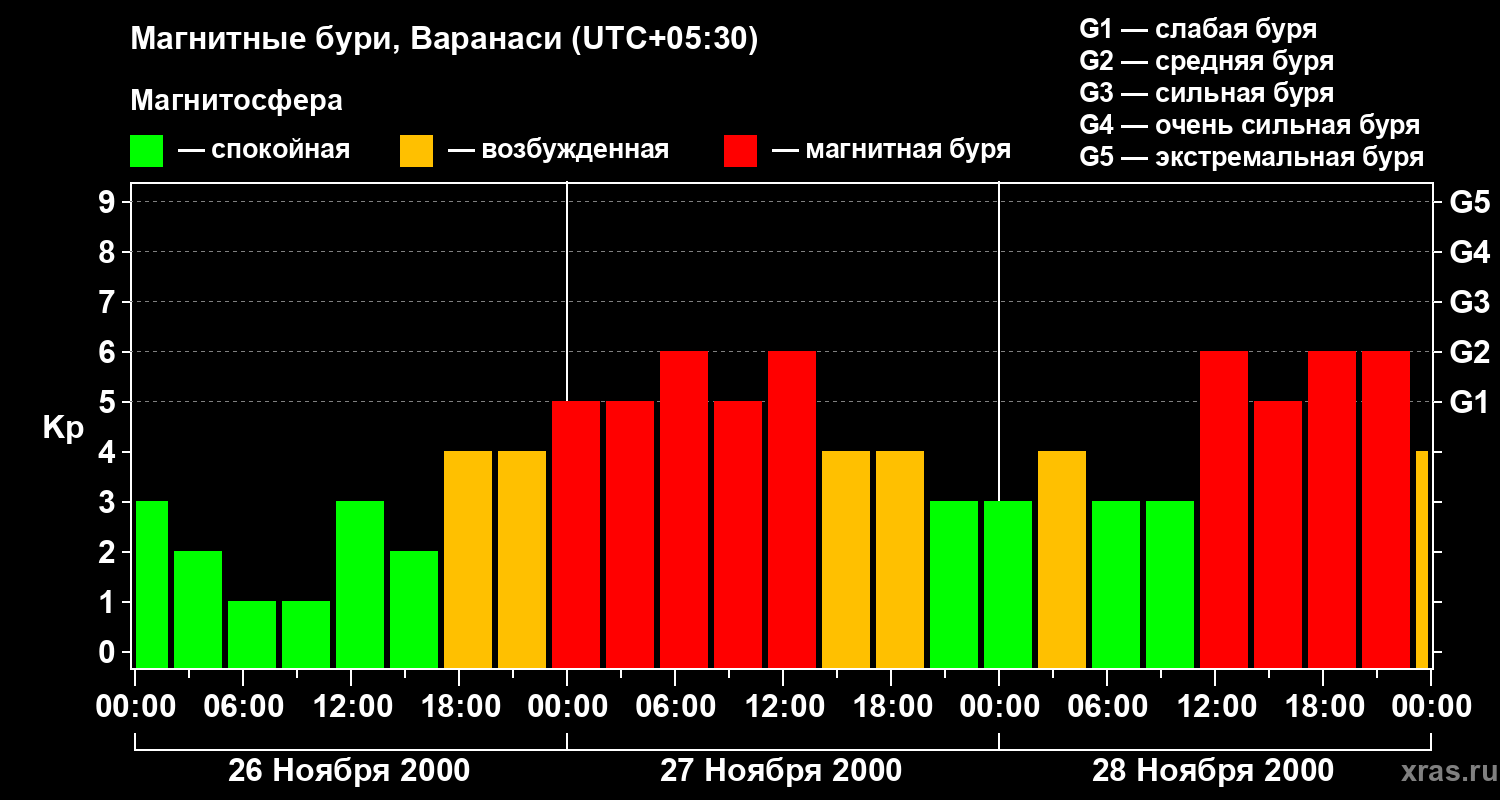The width and height of the screenshot is (1500, 800).
Task: Choose the line "G4 — очень сильная буря"
Action: [1250, 125]
